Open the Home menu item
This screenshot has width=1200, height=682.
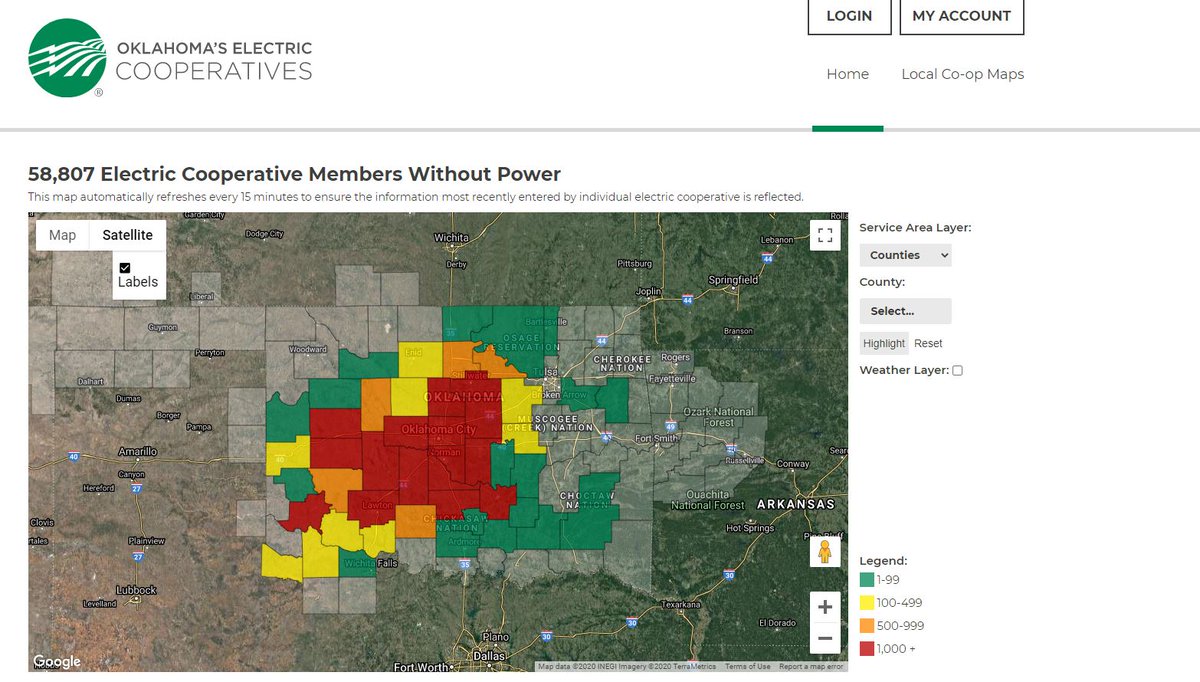848,73
